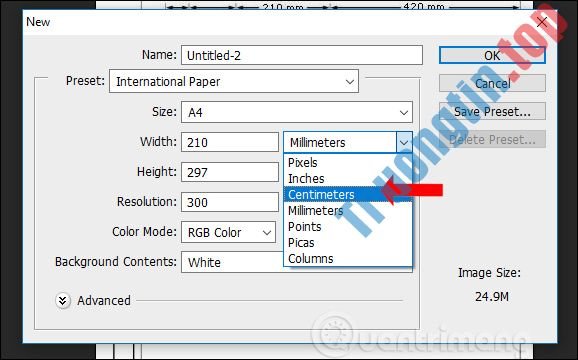Click the OK button
Viewport: 578px width, 360px height.
tap(492, 55)
